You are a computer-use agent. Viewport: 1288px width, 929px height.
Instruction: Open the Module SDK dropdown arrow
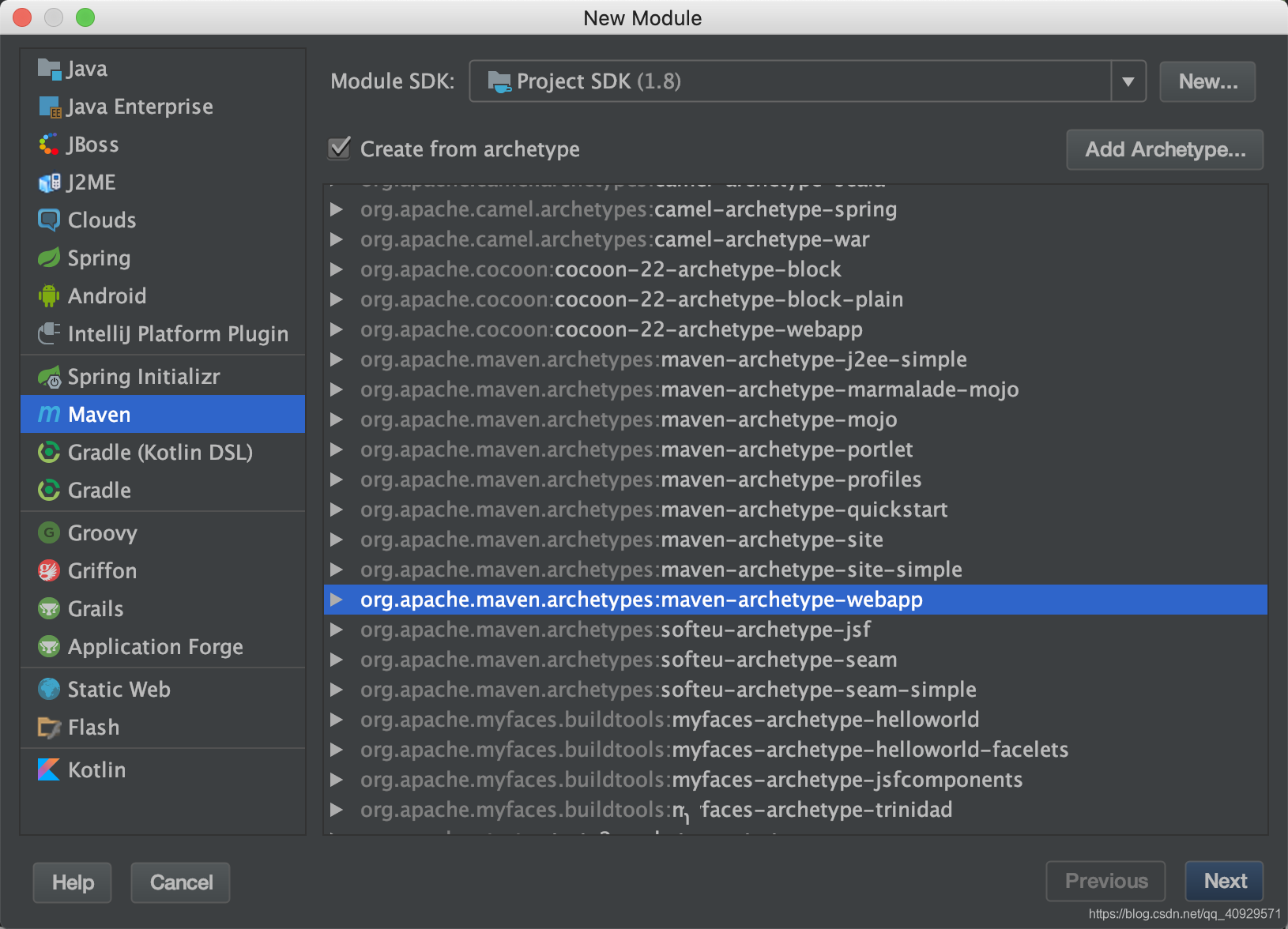[x=1128, y=81]
